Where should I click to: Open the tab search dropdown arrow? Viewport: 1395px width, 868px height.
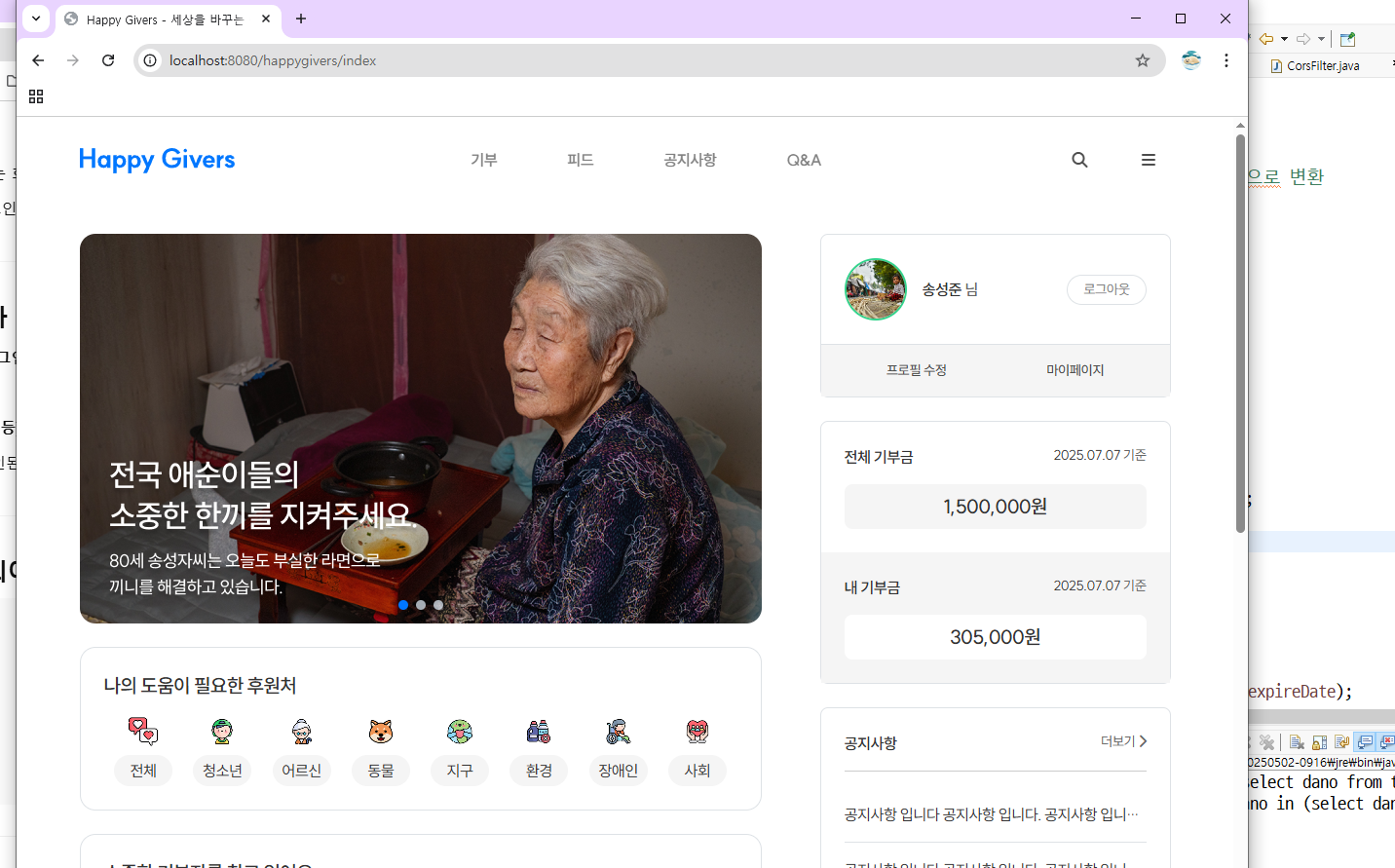point(36,19)
